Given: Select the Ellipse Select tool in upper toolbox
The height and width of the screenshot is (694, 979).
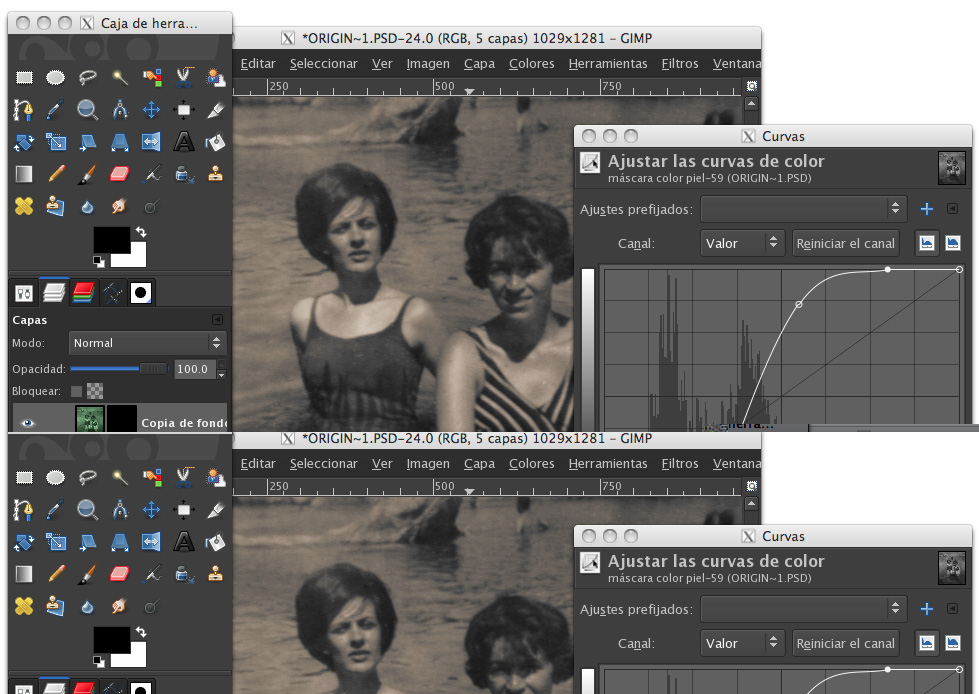Looking at the screenshot, I should point(56,77).
